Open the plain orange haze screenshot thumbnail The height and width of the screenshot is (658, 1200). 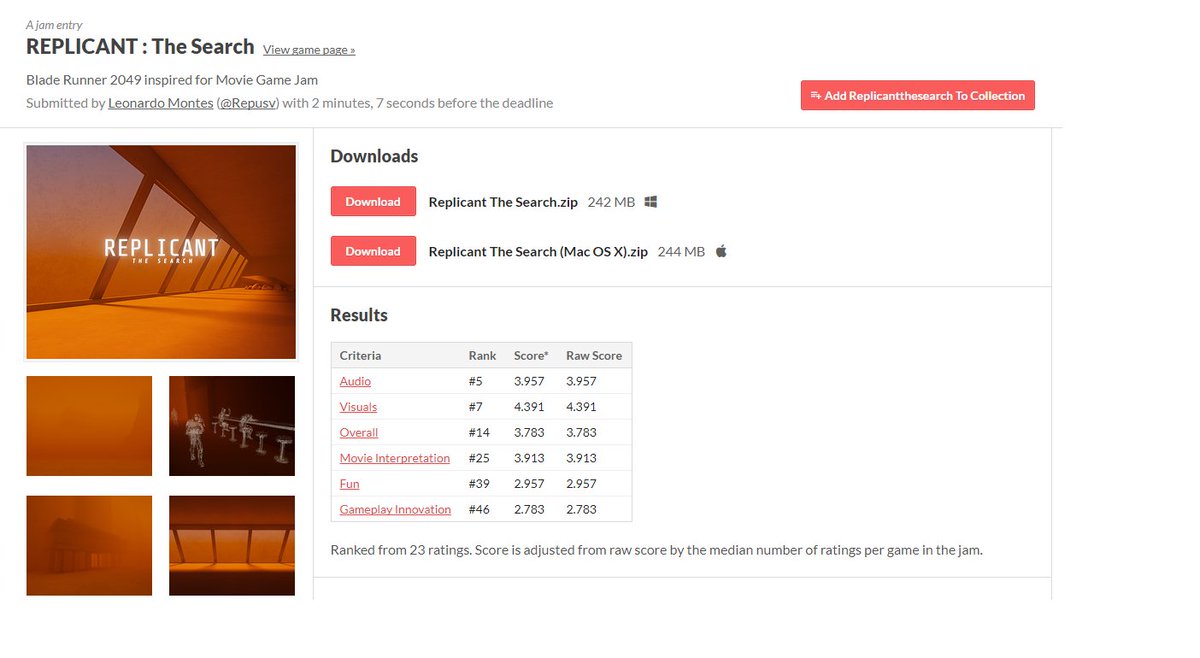(x=89, y=426)
